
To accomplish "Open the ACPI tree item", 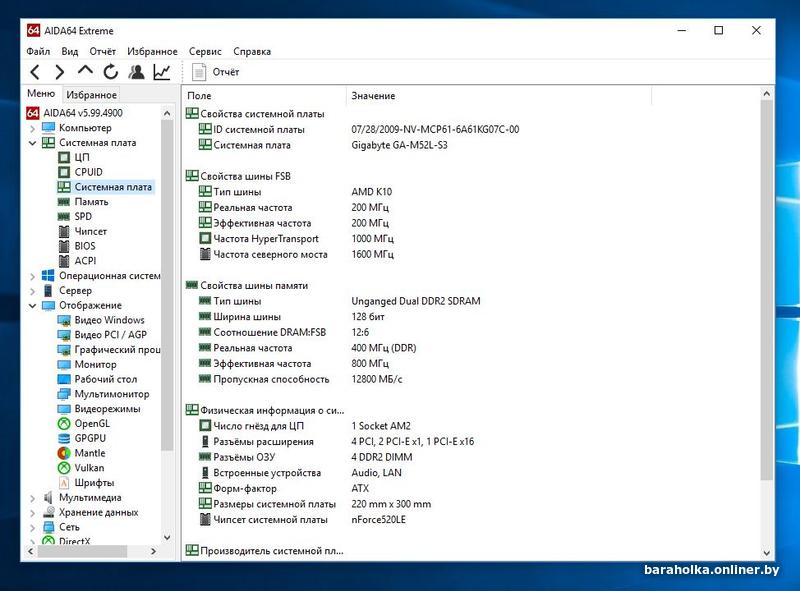I will 85,261.
